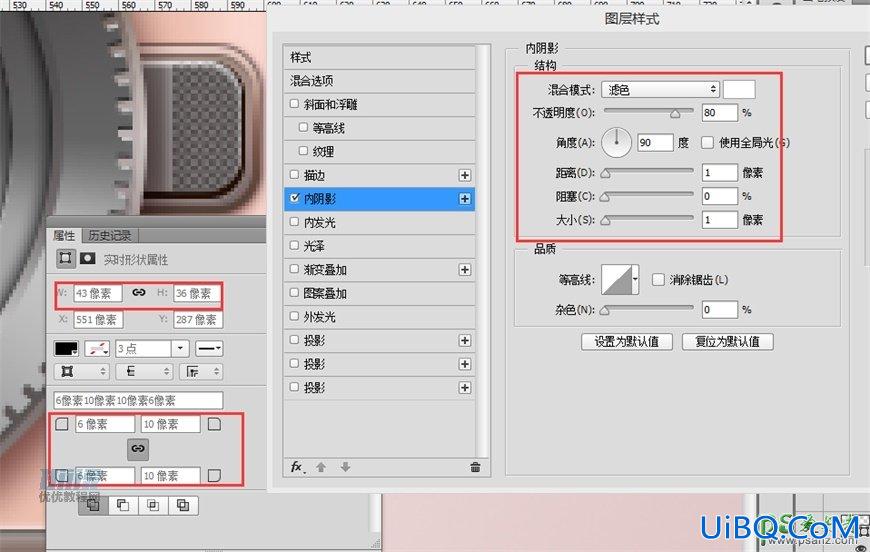This screenshot has height=552, width=870.
Task: Select the 外发光 style row
Action: point(380,317)
